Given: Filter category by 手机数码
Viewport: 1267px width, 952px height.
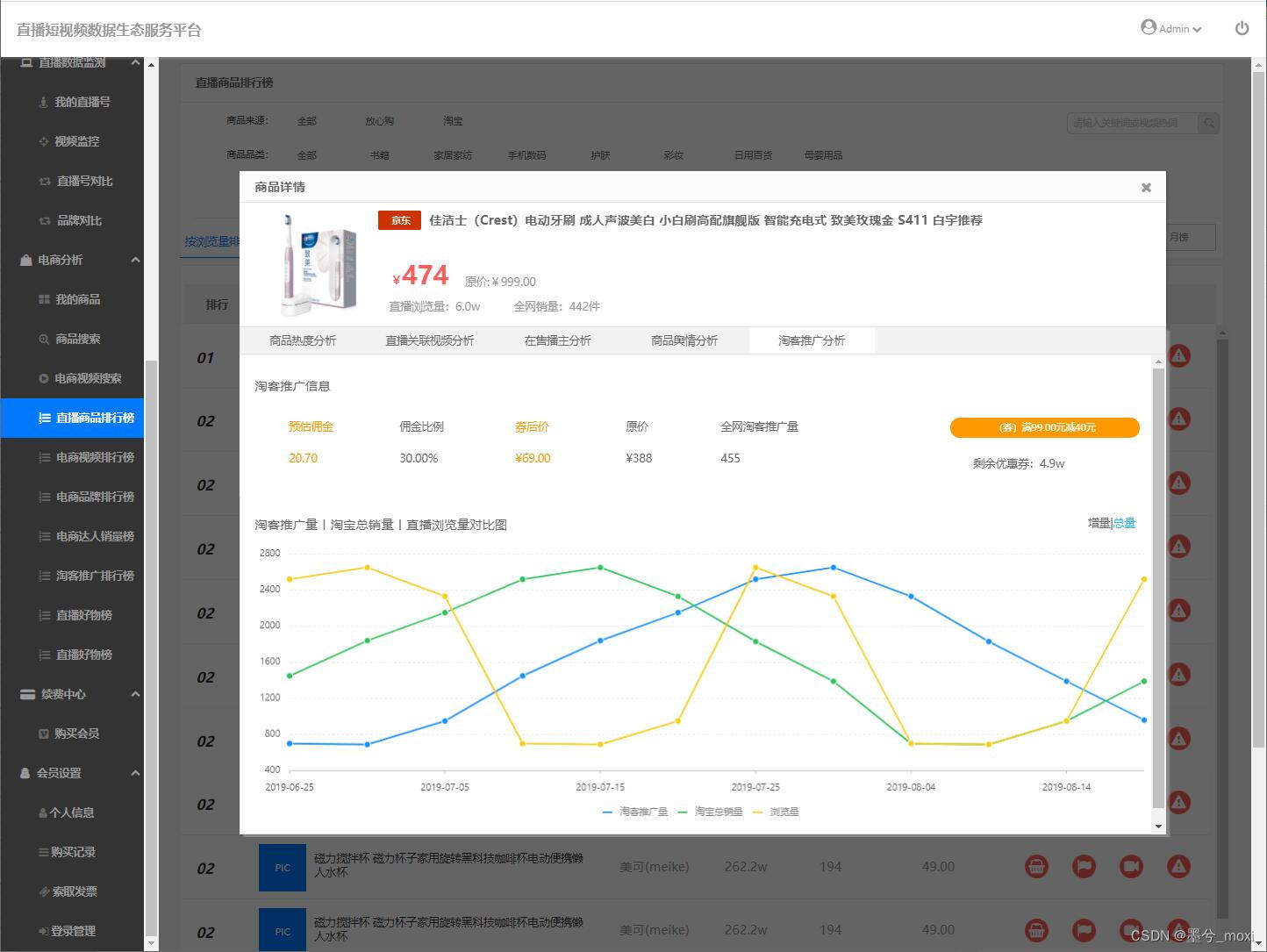Looking at the screenshot, I should click(526, 155).
